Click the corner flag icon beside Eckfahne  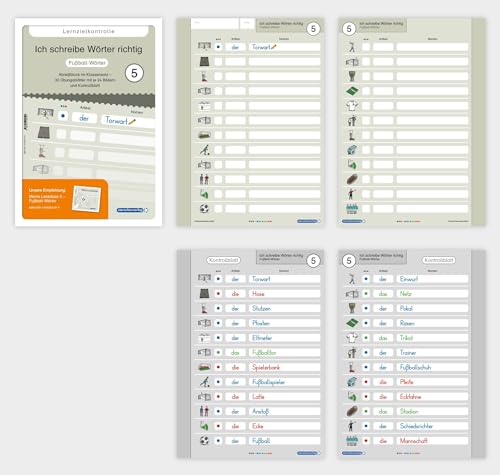pos(352,397)
